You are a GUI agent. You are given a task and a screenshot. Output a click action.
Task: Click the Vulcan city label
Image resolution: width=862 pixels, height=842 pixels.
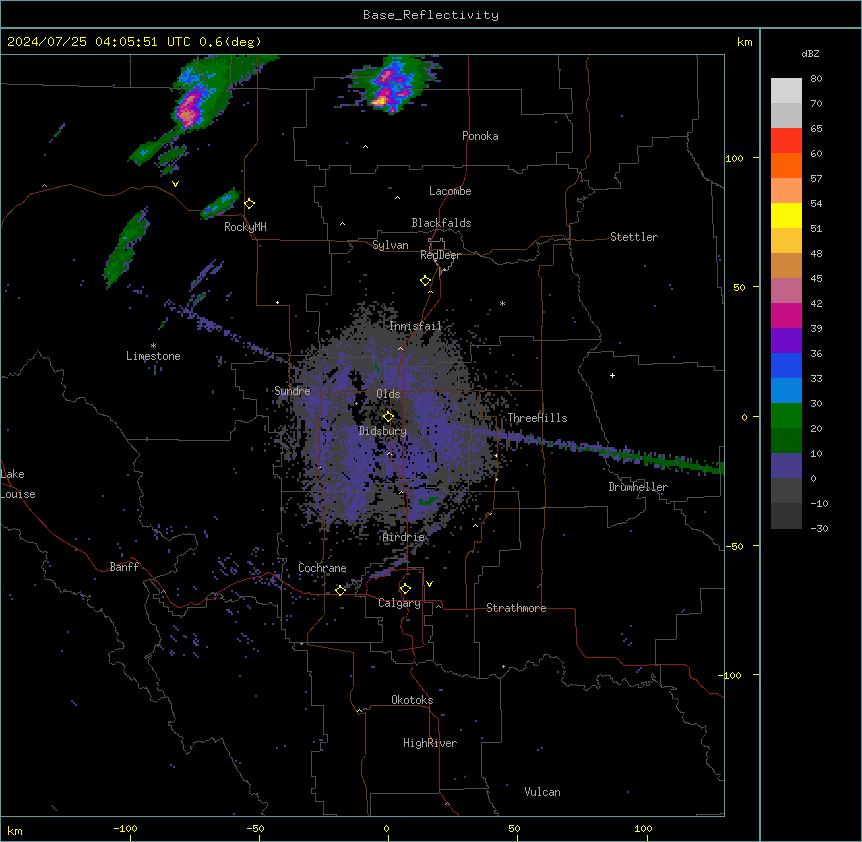pos(542,792)
